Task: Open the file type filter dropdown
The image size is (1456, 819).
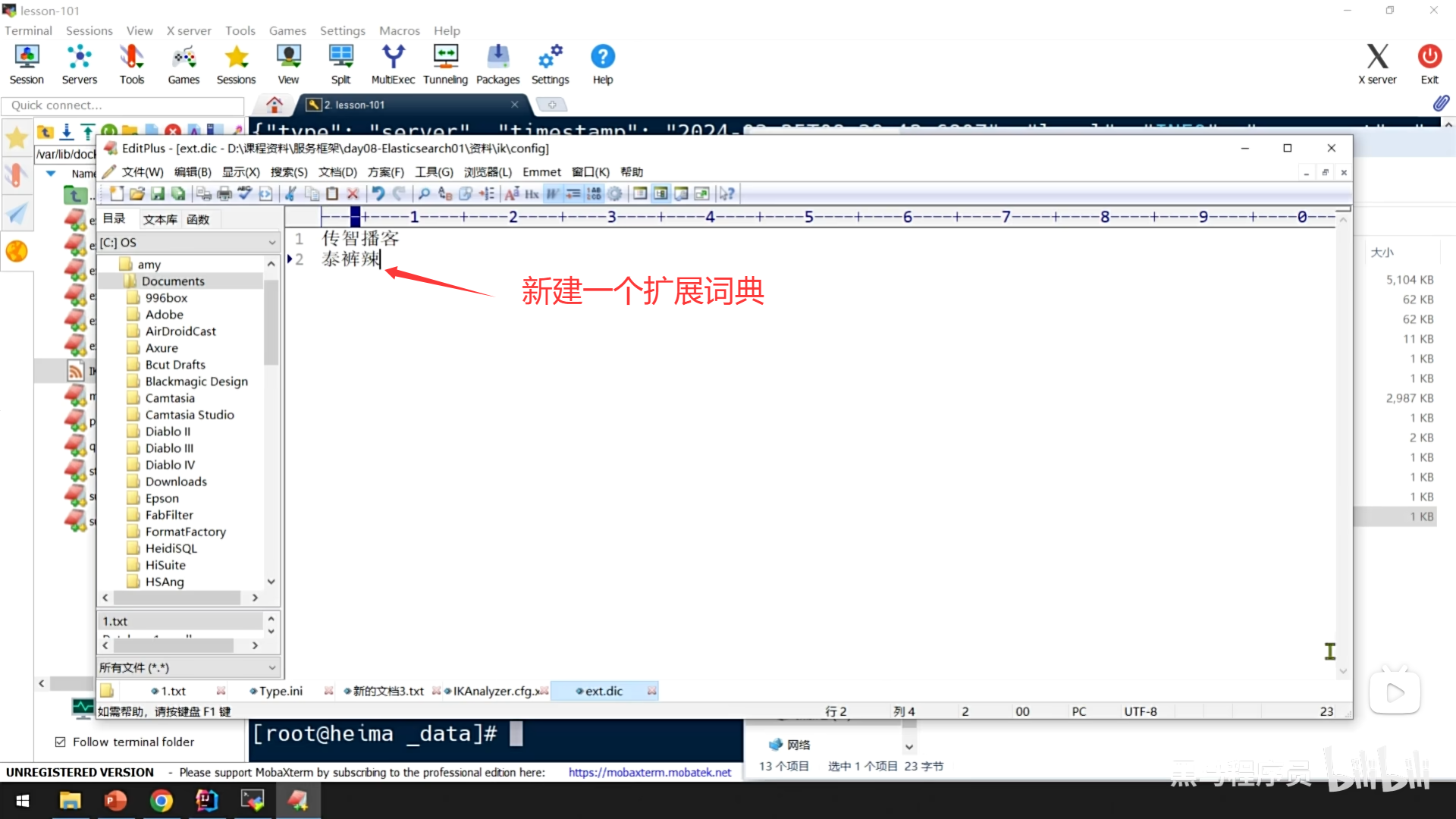Action: point(271,667)
